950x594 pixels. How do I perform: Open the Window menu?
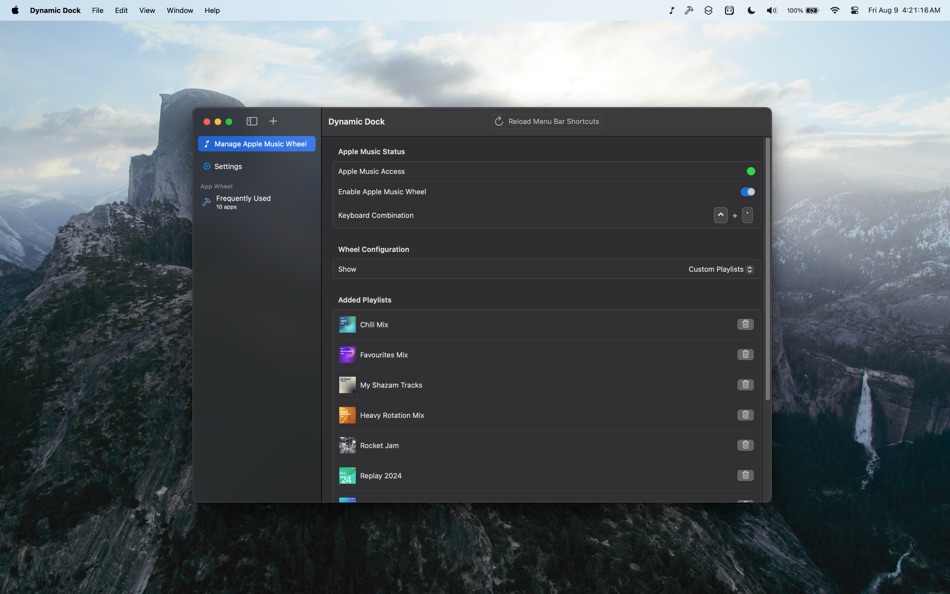pos(179,10)
